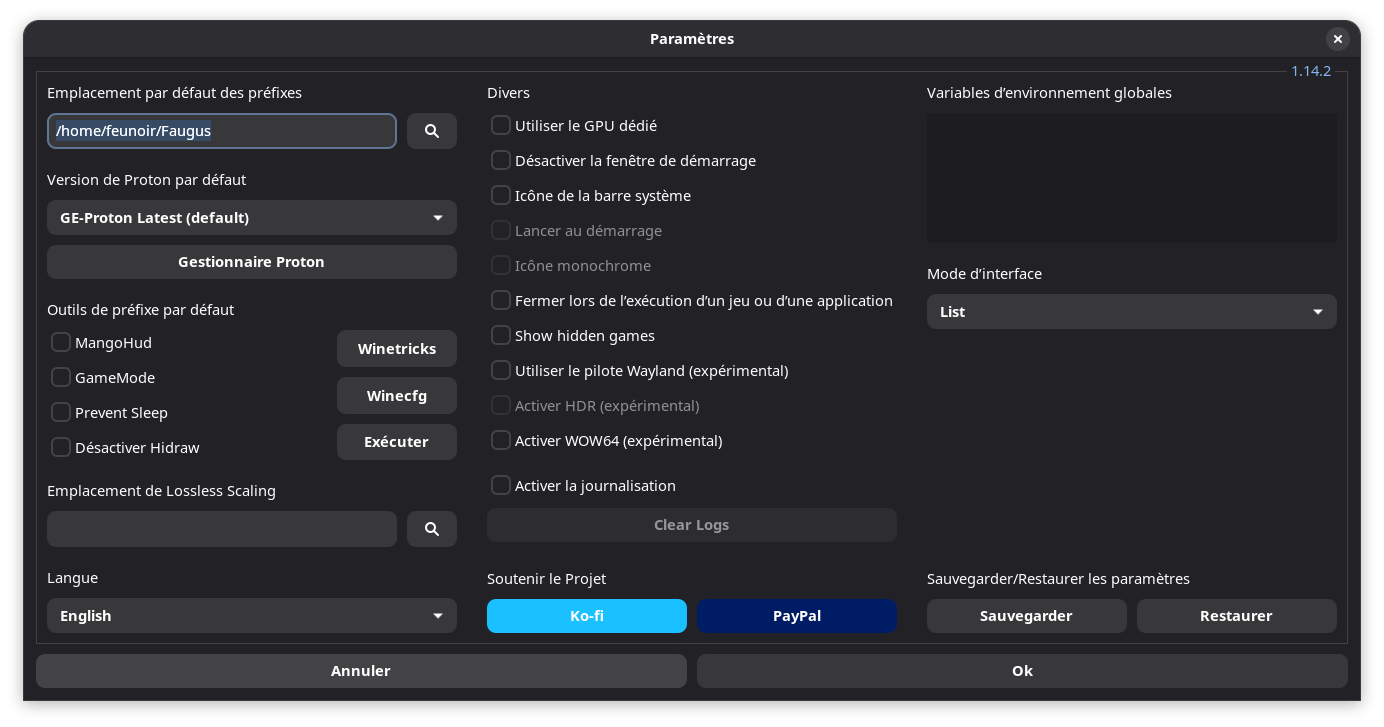The image size is (1384, 727).
Task: Toggle Icône de la barre système
Action: click(x=501, y=196)
